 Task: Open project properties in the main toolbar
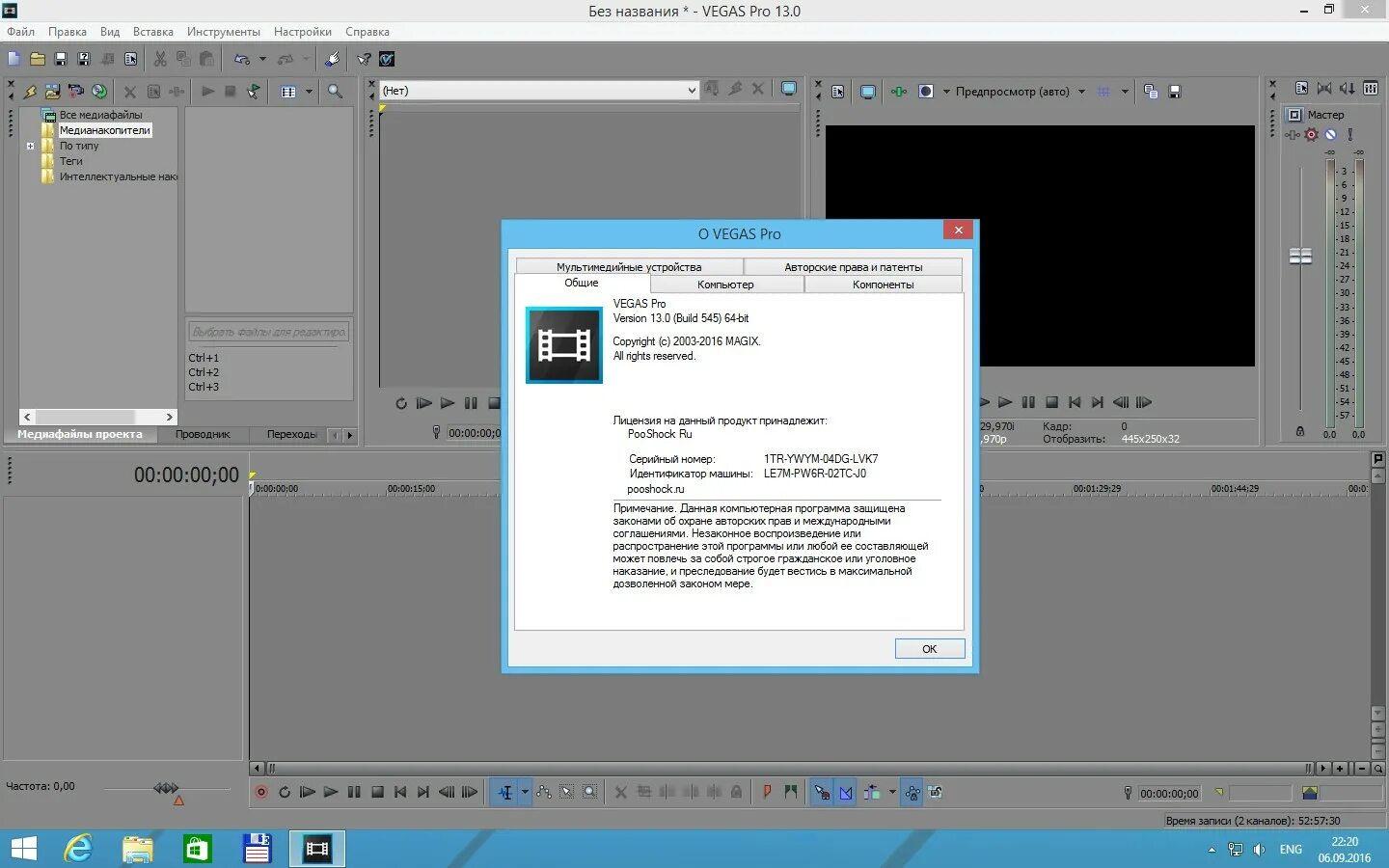[131, 59]
